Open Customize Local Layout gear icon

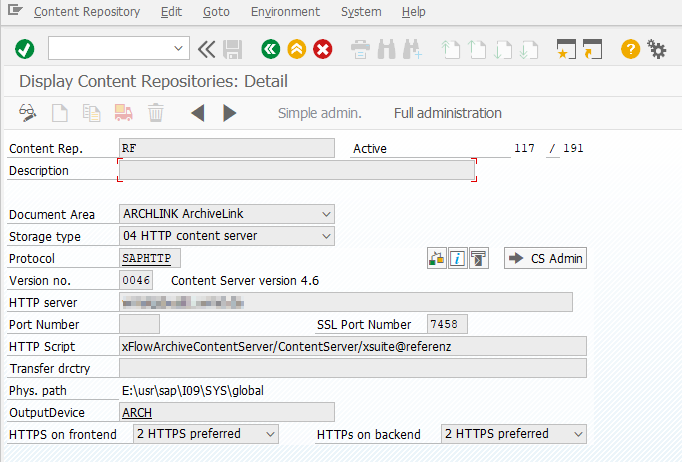coord(657,48)
